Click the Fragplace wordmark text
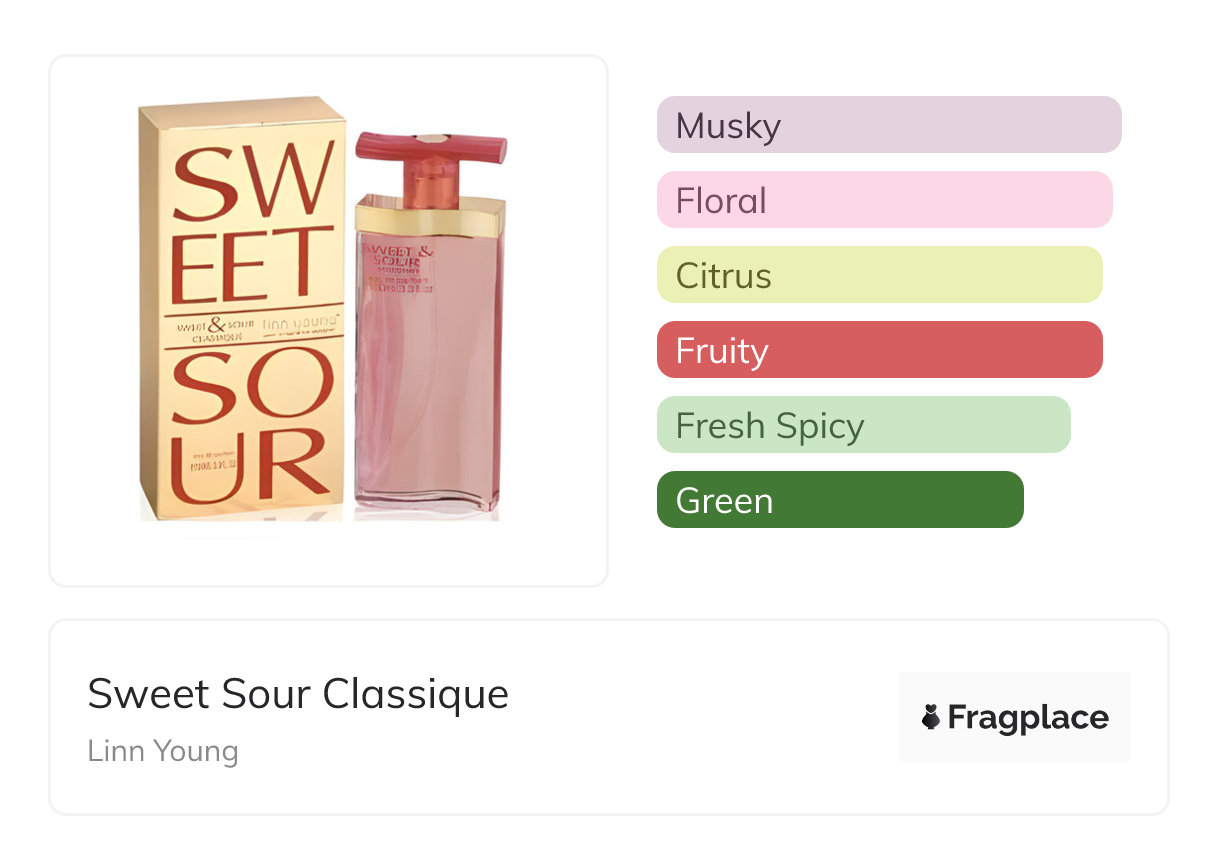 click(x=1028, y=717)
